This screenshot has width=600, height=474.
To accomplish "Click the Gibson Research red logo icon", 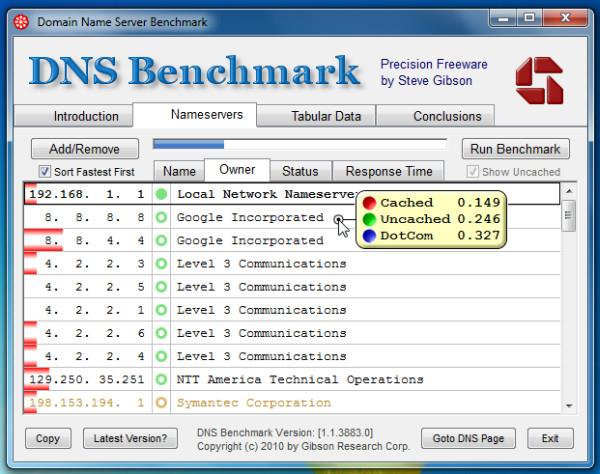I will (537, 78).
